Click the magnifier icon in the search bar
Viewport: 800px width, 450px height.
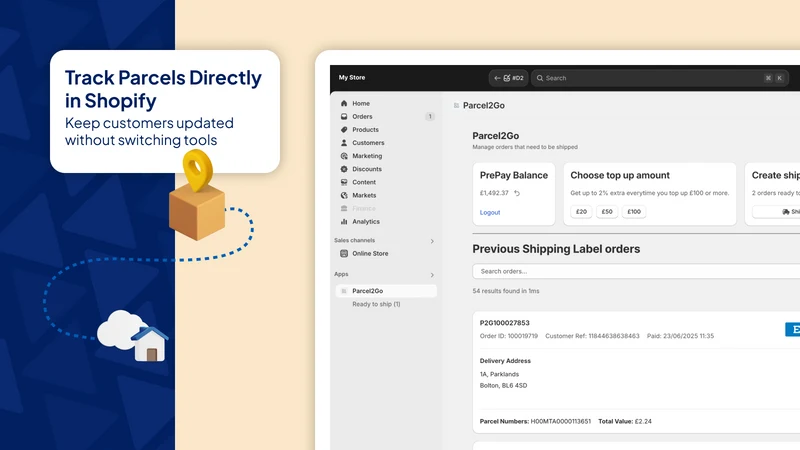(x=540, y=78)
